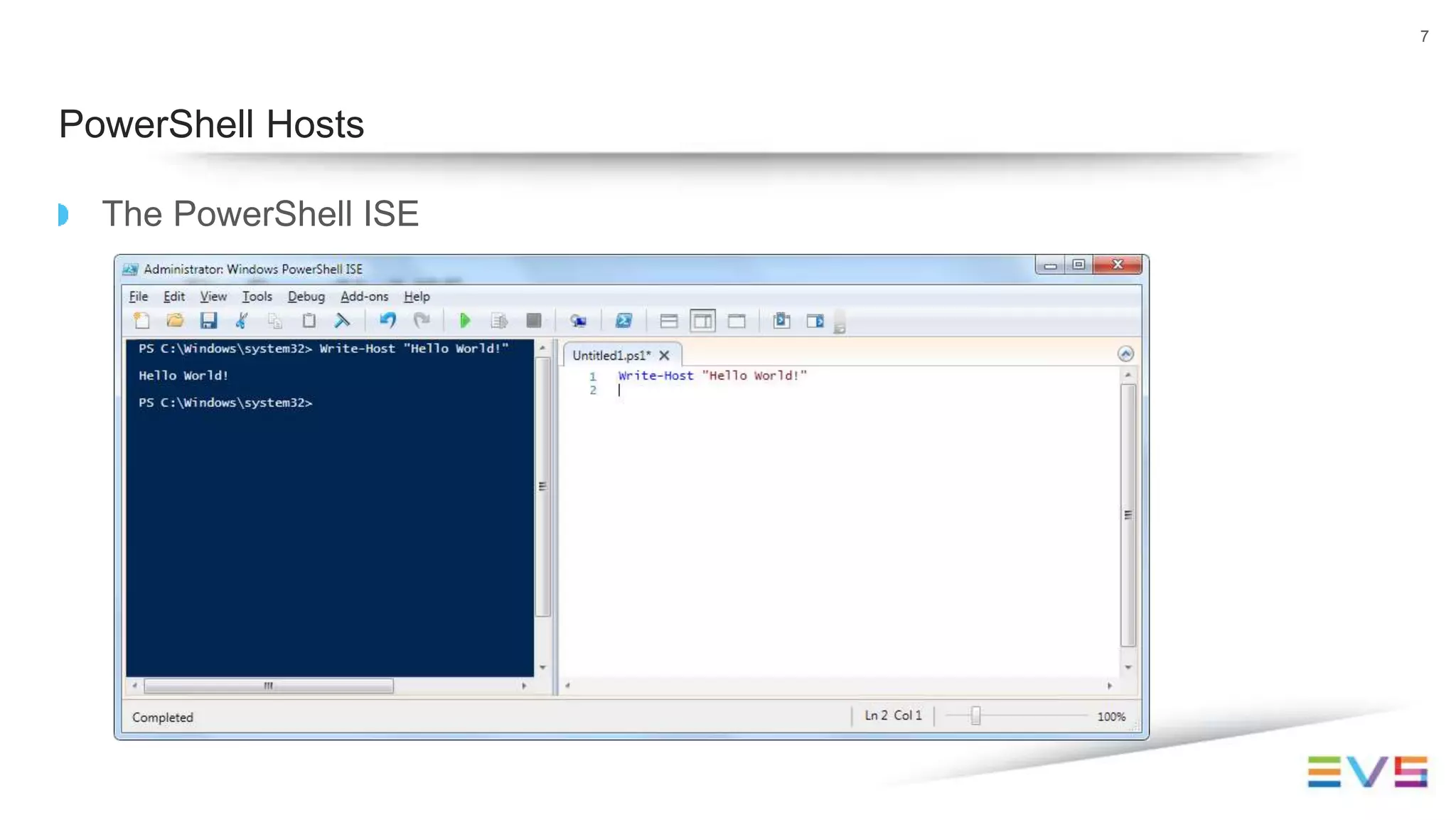Launch PowerShell.exe from the blue console icon
Image resolution: width=1456 pixels, height=820 pixels.
pyautogui.click(x=623, y=321)
